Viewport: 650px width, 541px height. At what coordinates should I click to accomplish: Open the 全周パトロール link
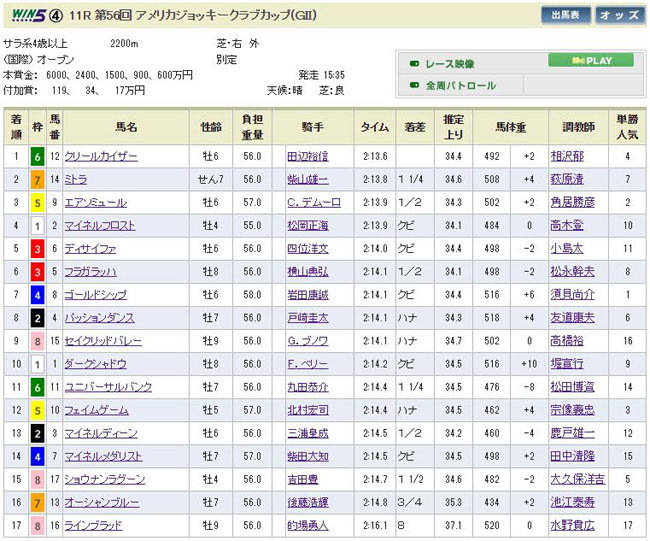tap(461, 86)
